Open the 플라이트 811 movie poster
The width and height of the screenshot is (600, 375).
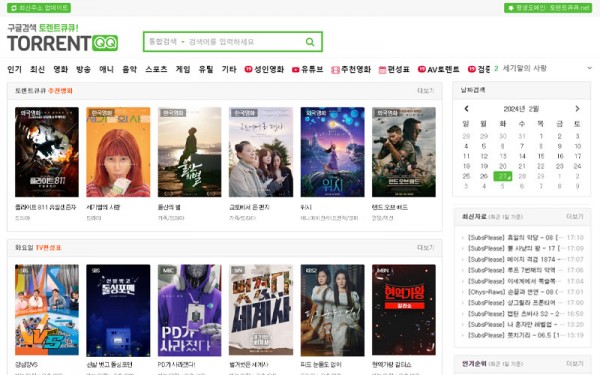click(x=47, y=152)
